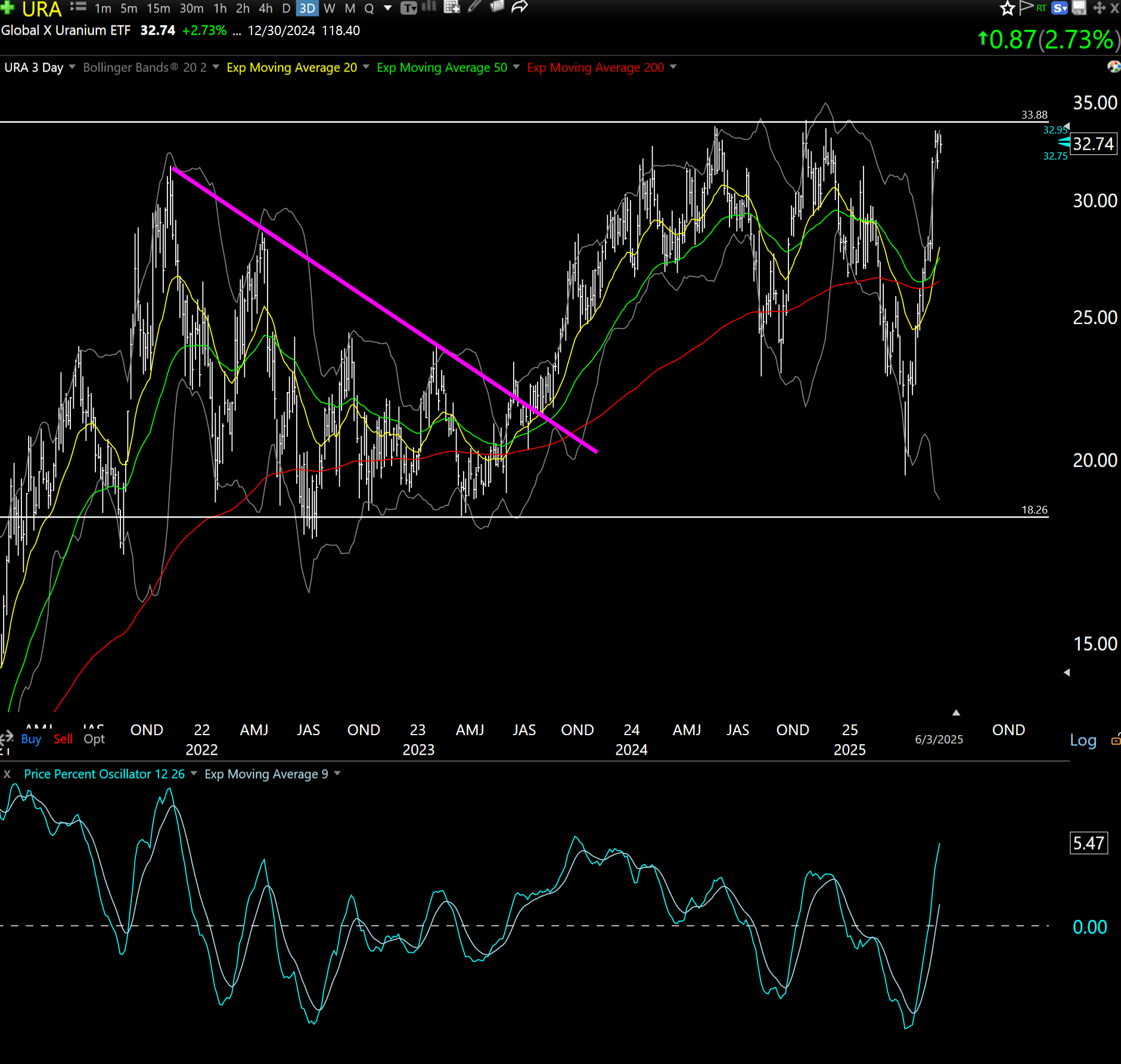Click the Buy button
This screenshot has height=1064, width=1121.
pyautogui.click(x=31, y=739)
